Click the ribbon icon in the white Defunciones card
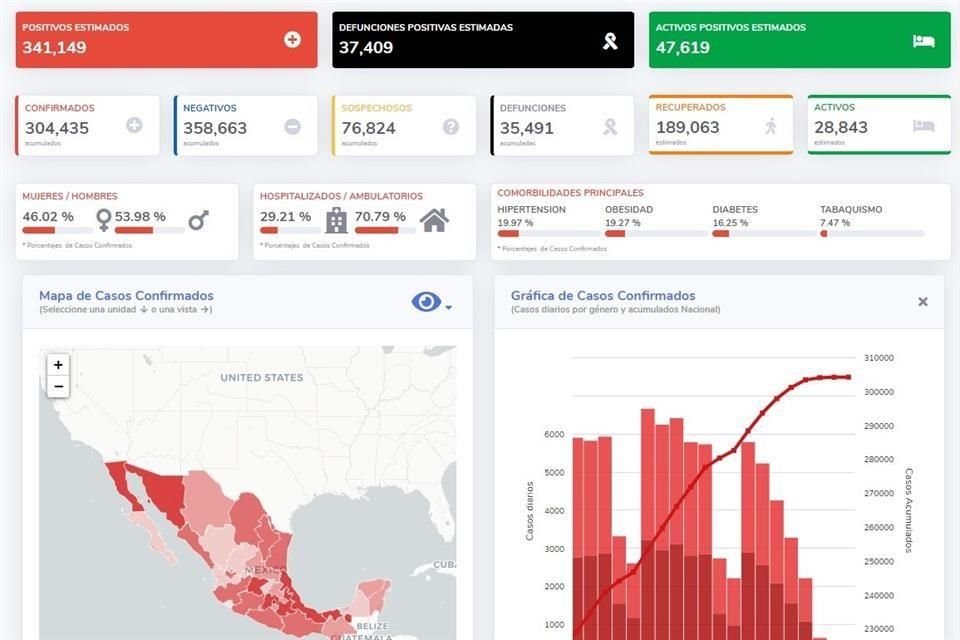 (x=610, y=127)
